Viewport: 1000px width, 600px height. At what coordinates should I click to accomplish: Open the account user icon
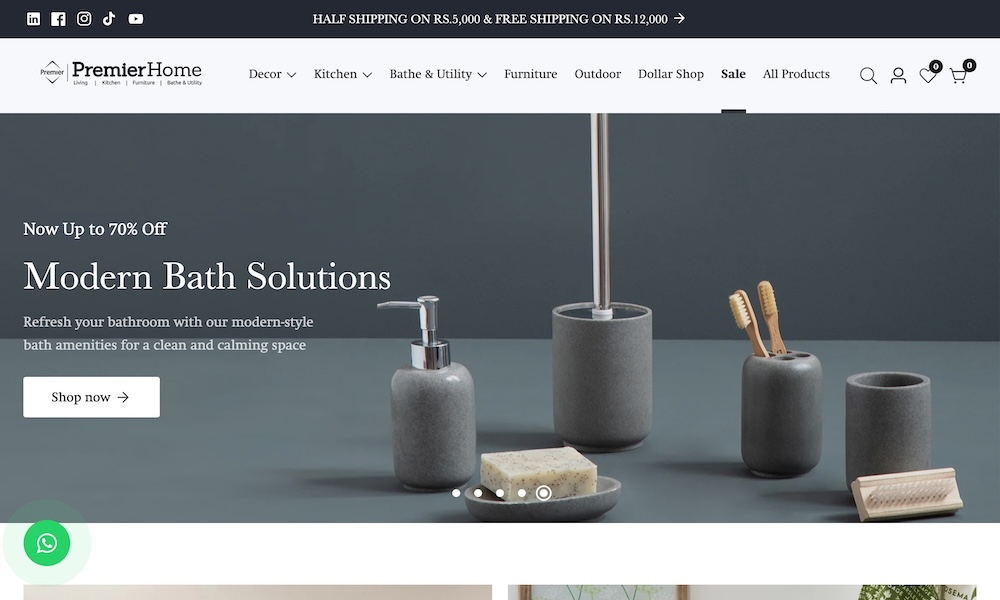pos(898,76)
